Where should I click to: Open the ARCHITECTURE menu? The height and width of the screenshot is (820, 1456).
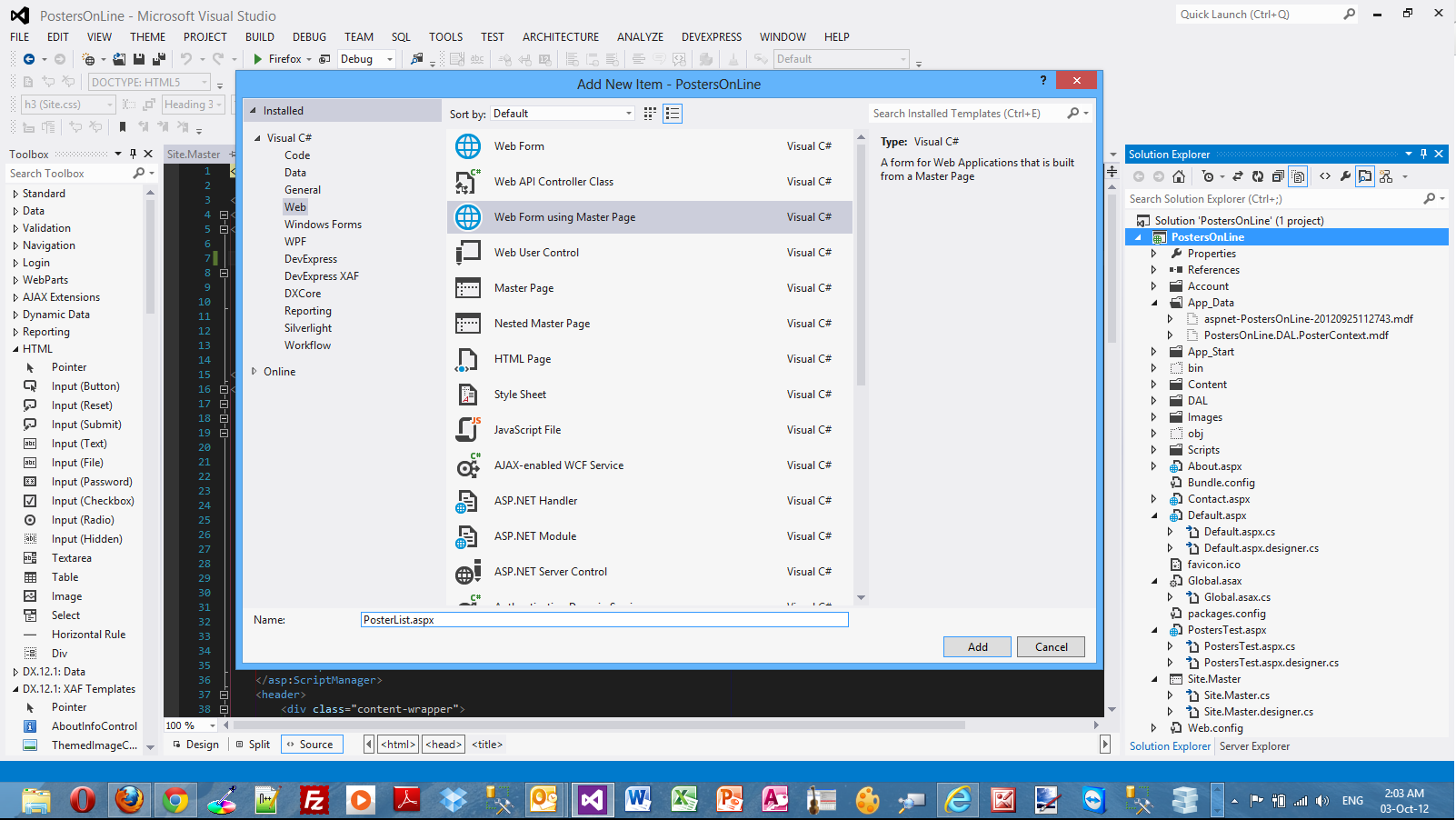pyautogui.click(x=561, y=37)
